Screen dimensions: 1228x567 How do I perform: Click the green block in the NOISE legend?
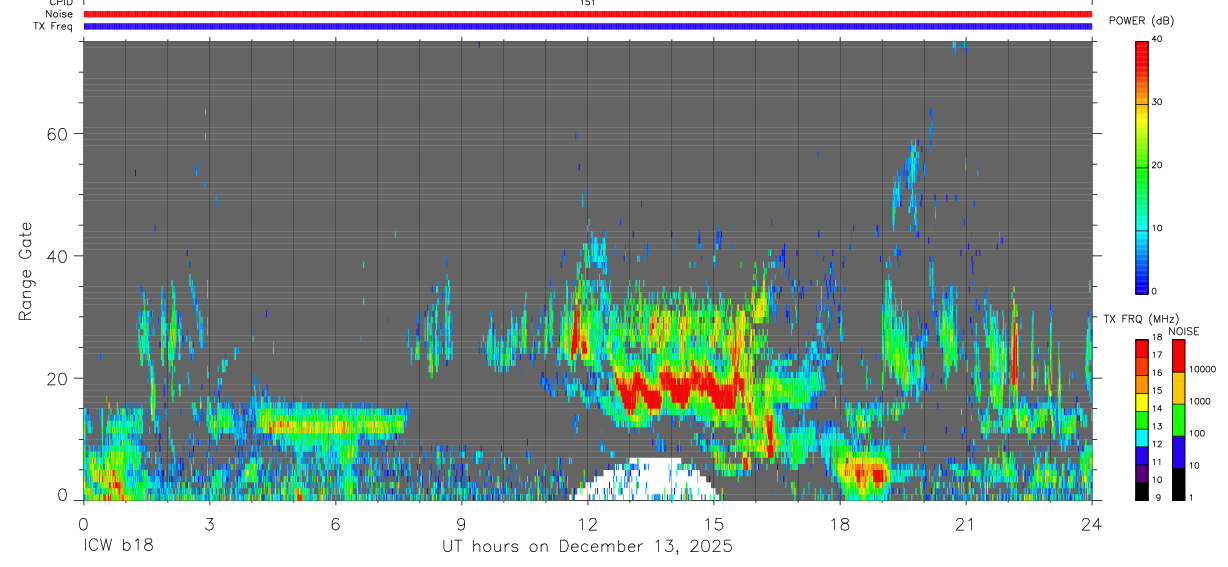tap(1178, 419)
